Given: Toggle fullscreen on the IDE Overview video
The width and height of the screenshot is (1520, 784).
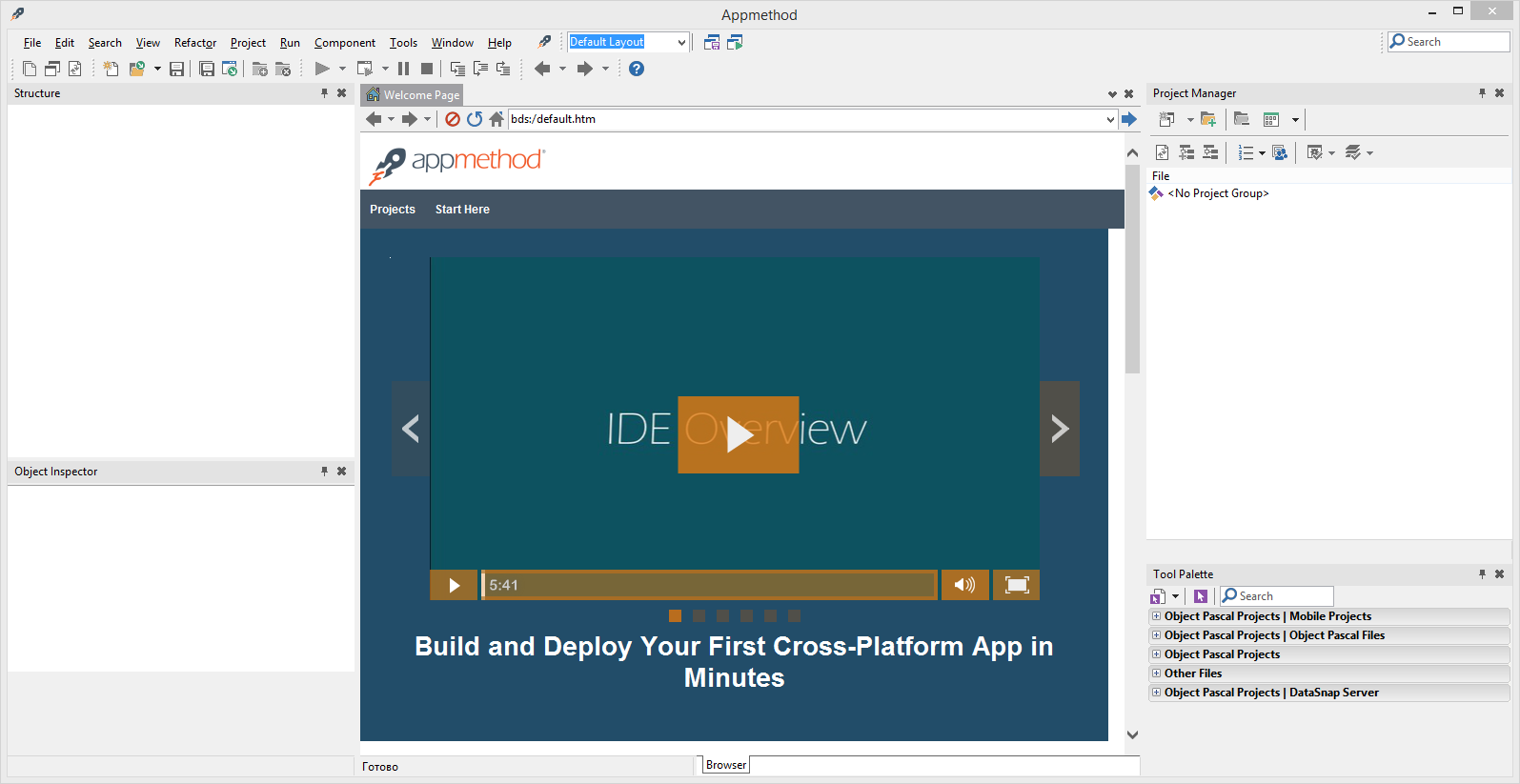Looking at the screenshot, I should click(1016, 585).
